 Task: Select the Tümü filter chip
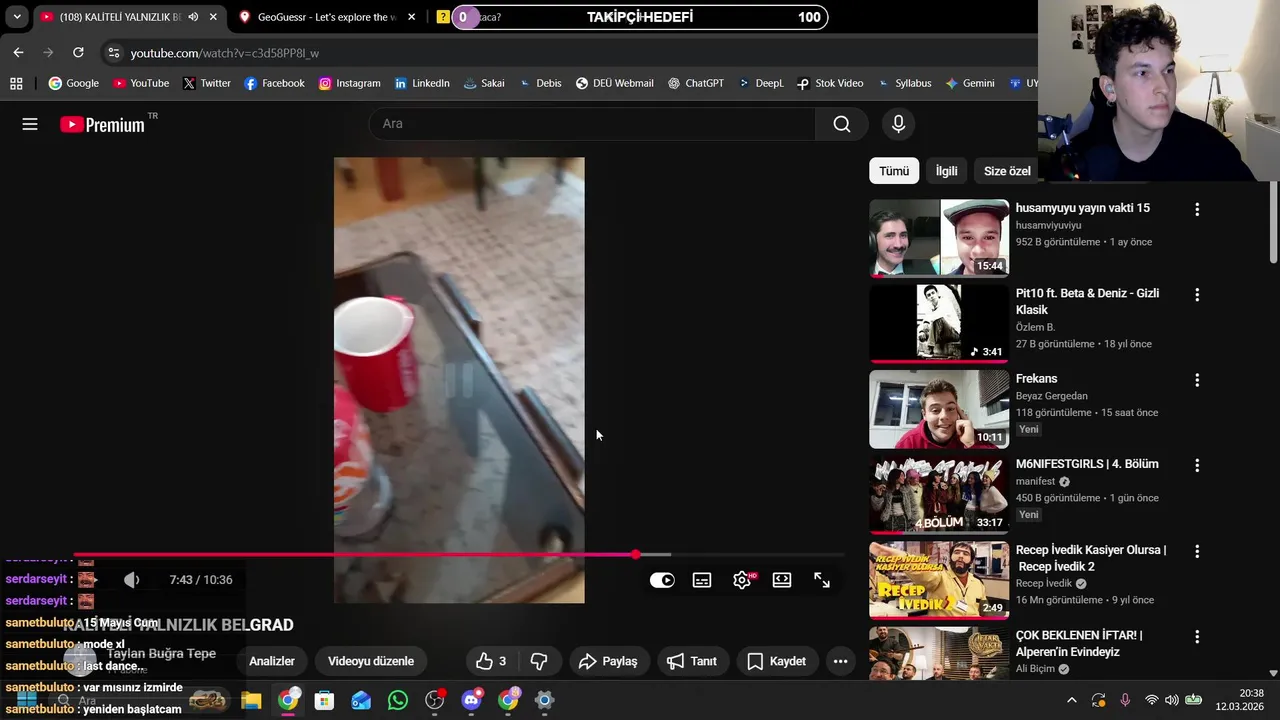tap(894, 171)
